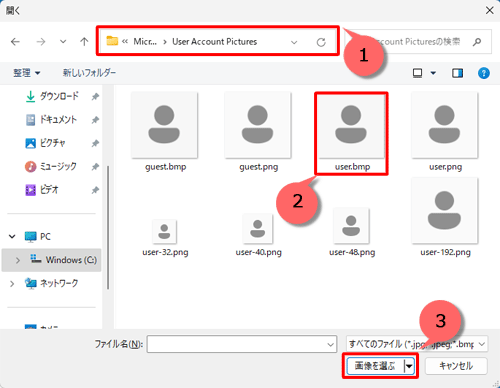Select User Account Pictures breadcrumb
This screenshot has width=500, height=388.
(215, 42)
